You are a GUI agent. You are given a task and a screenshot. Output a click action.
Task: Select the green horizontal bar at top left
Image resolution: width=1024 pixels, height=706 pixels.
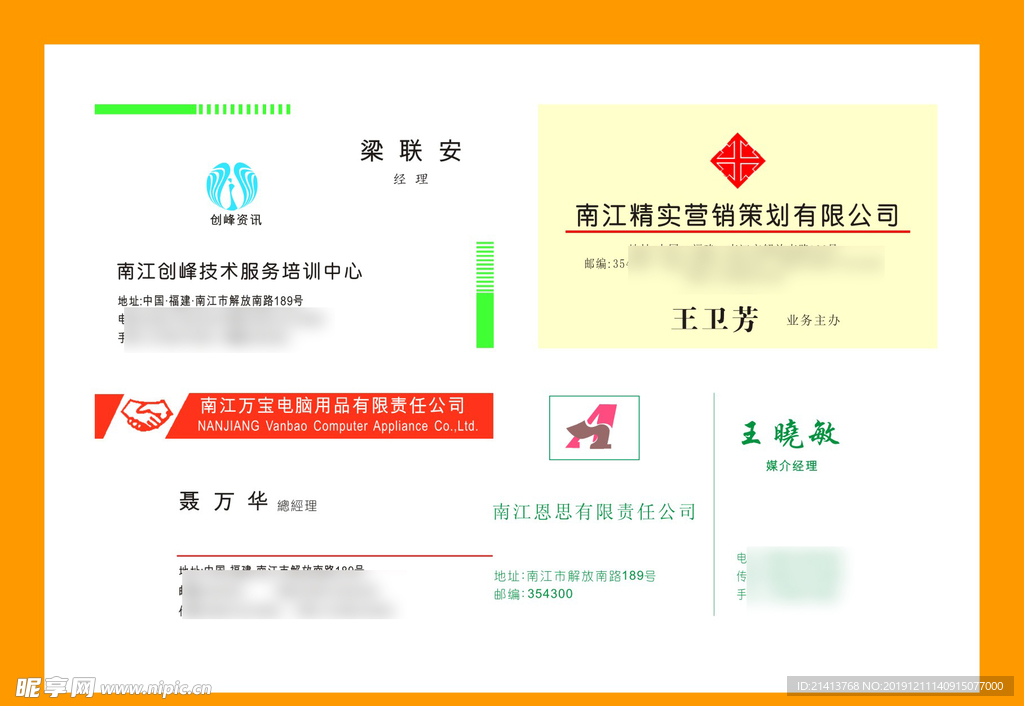(192, 109)
